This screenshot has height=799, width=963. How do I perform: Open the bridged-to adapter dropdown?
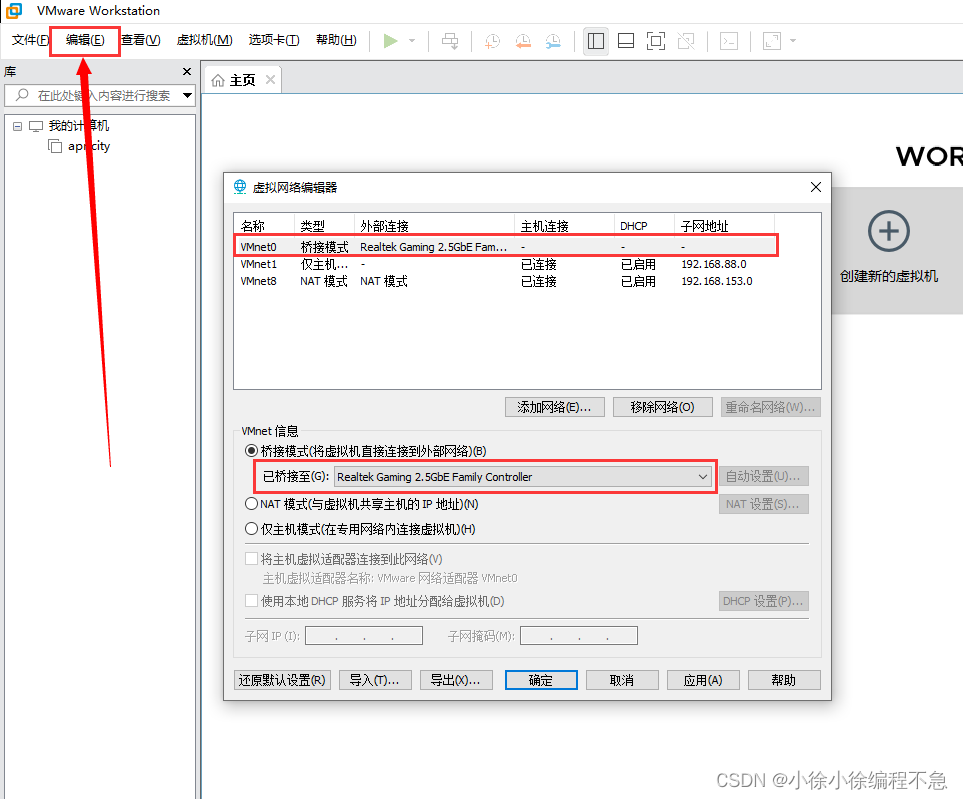coord(523,477)
